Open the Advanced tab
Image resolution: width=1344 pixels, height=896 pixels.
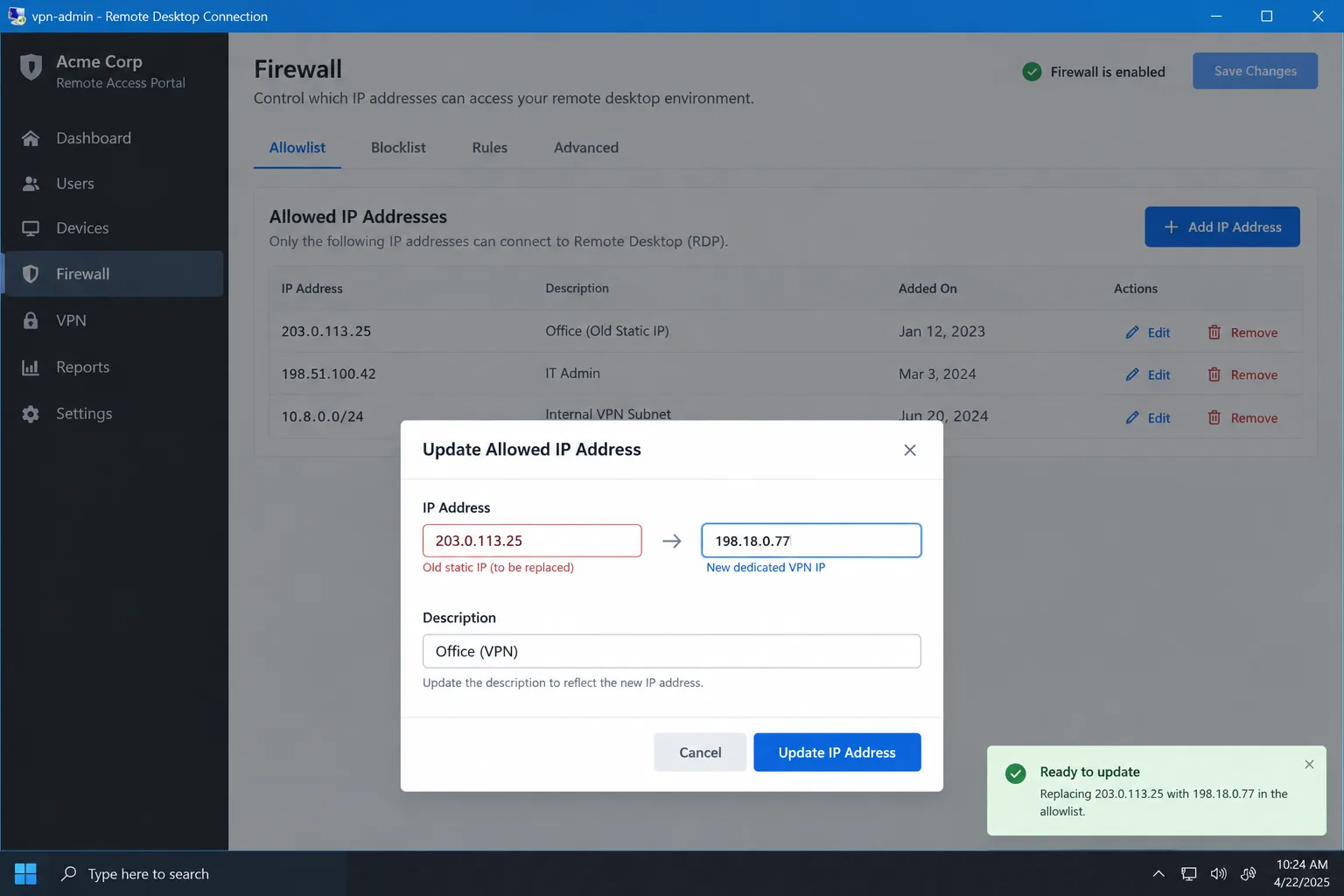click(x=586, y=148)
